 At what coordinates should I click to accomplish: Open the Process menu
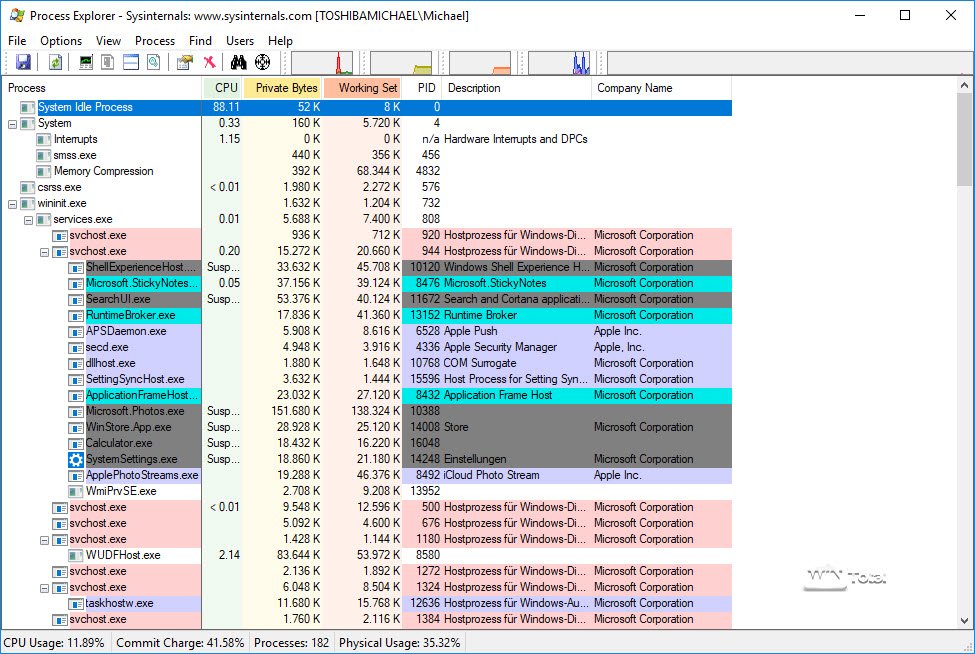[x=155, y=41]
